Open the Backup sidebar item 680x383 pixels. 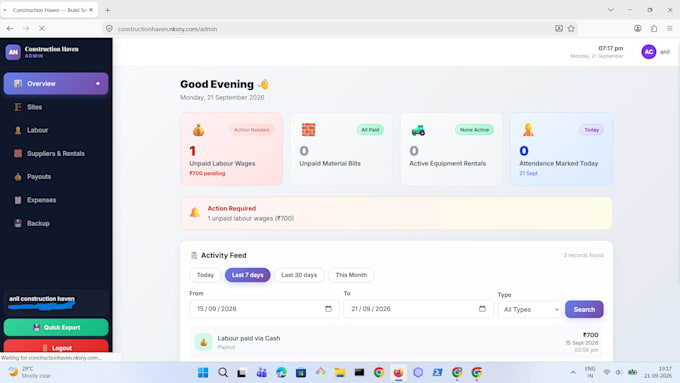(56, 223)
